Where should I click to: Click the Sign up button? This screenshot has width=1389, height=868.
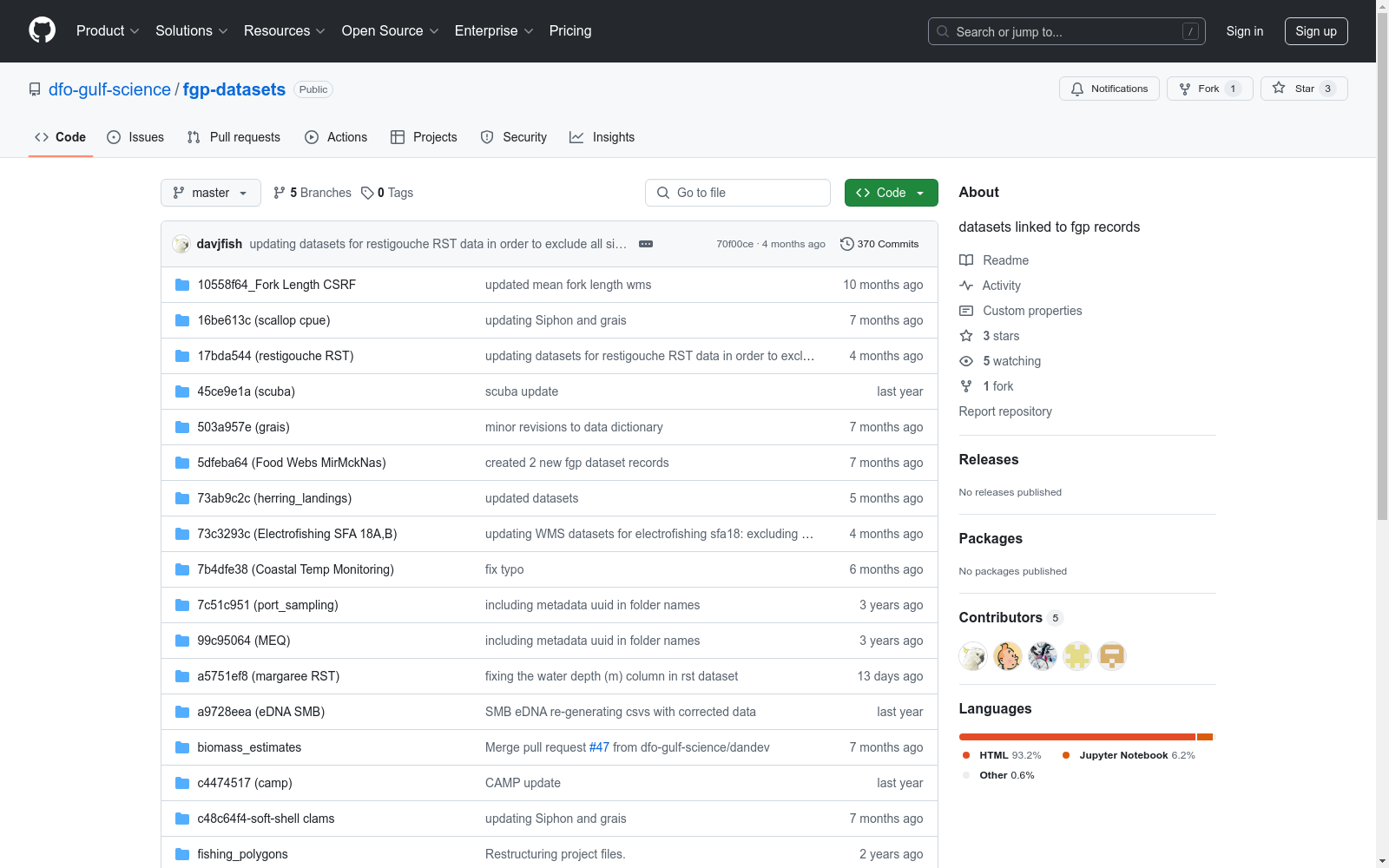point(1316,31)
